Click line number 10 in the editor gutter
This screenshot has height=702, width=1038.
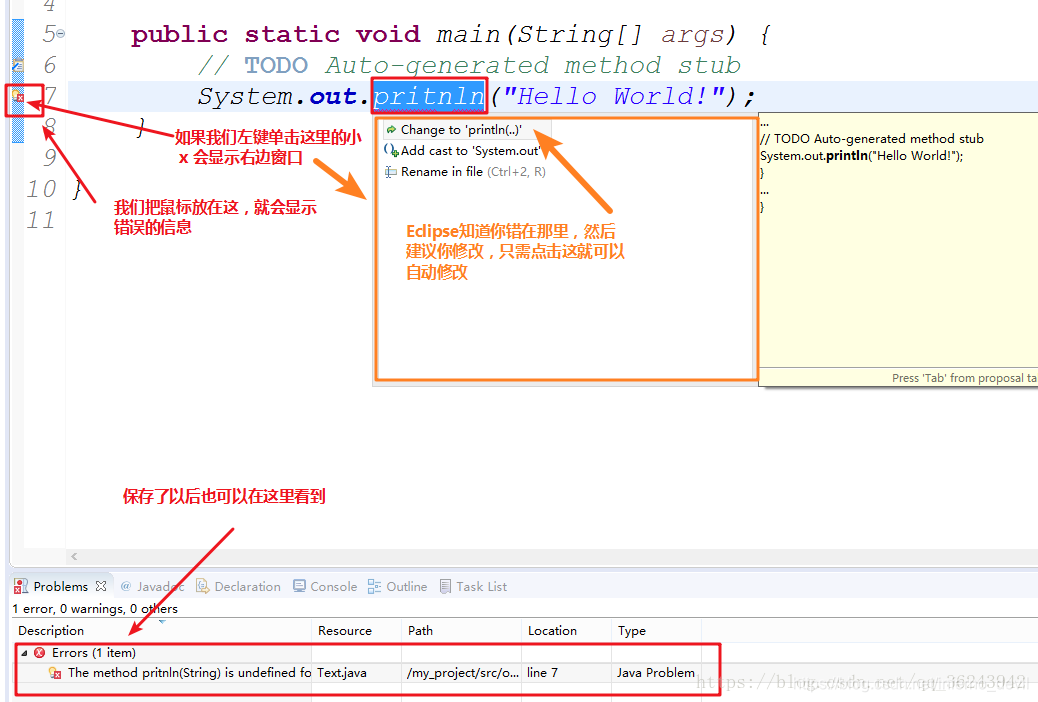pos(42,189)
